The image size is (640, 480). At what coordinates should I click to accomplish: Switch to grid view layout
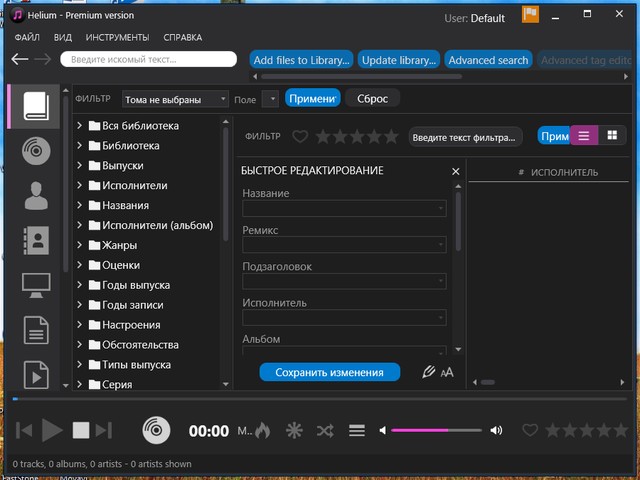(612, 136)
